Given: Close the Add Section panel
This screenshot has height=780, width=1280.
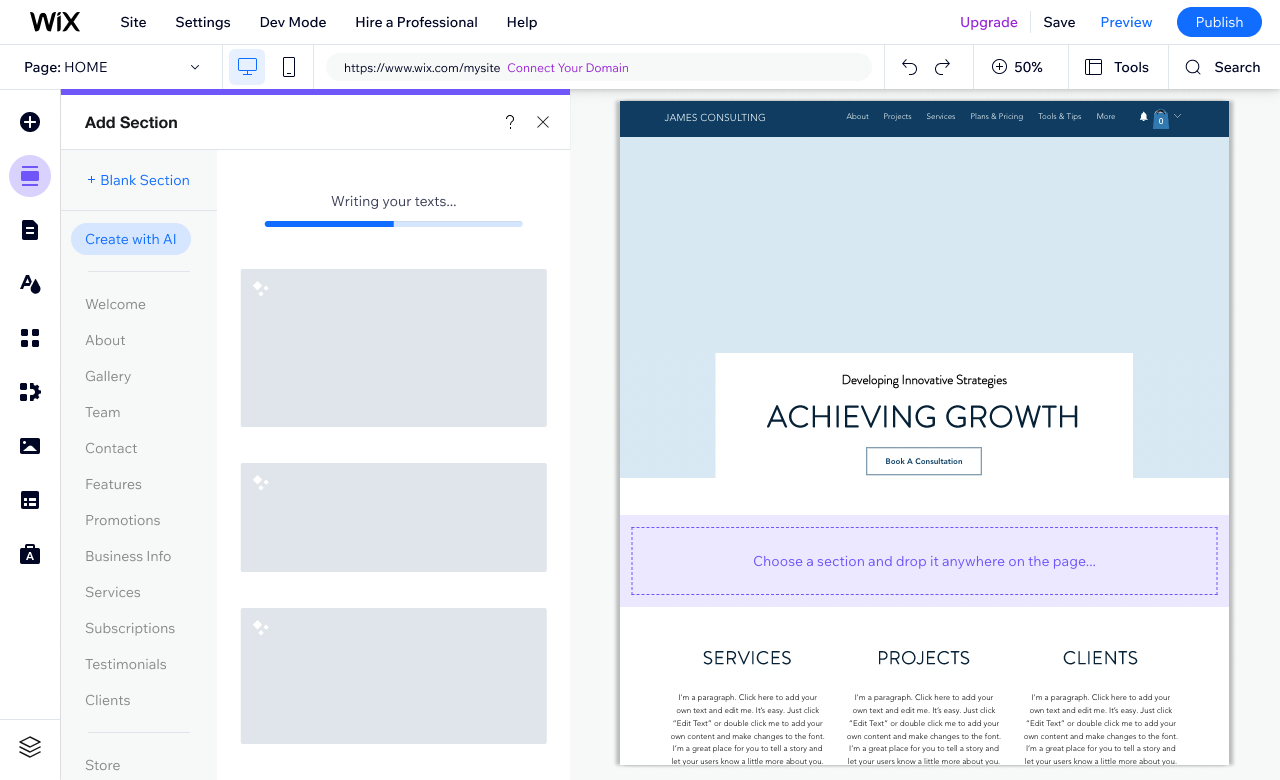Looking at the screenshot, I should coord(543,122).
